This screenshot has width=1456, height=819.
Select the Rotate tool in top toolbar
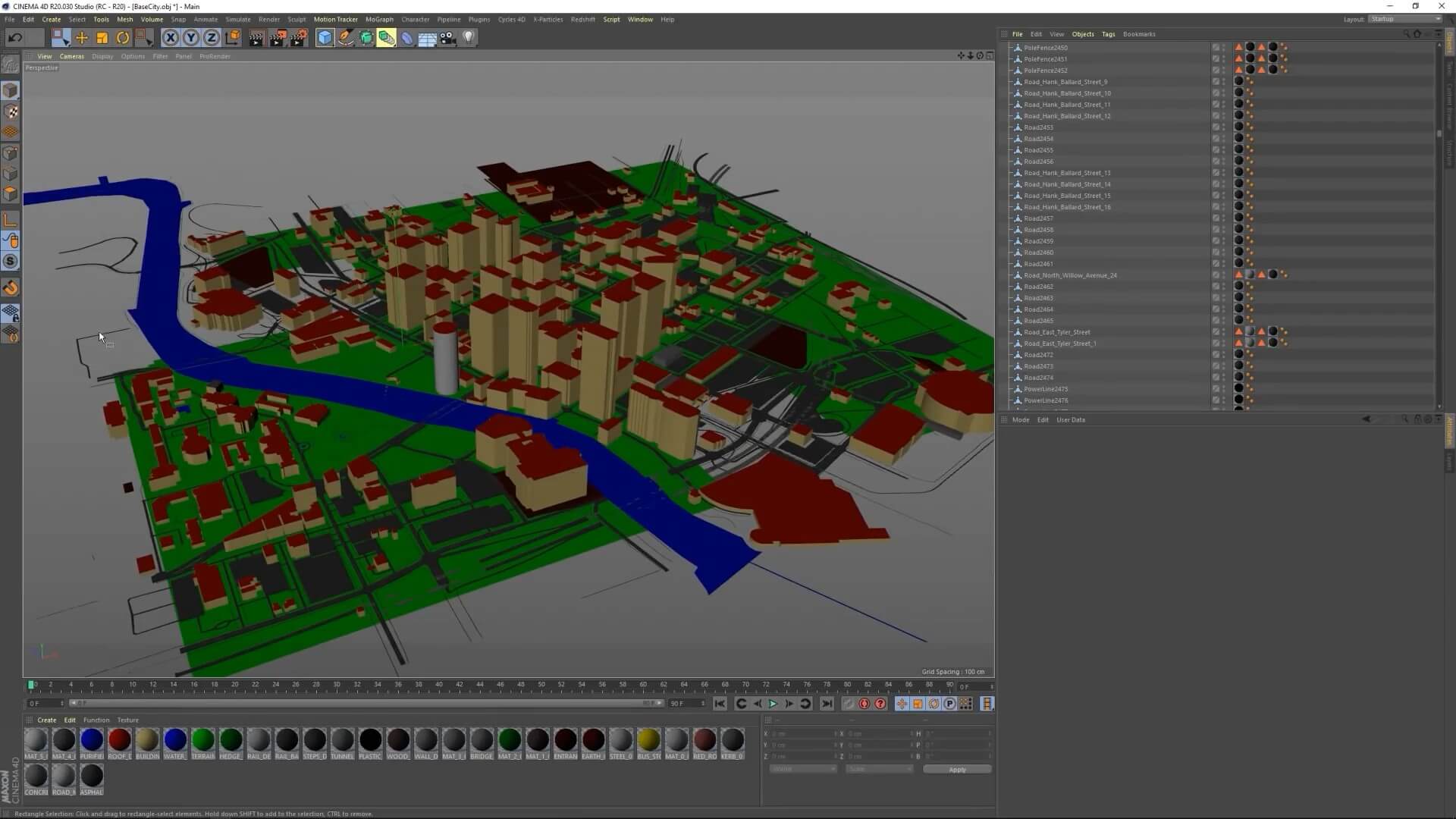click(x=123, y=38)
